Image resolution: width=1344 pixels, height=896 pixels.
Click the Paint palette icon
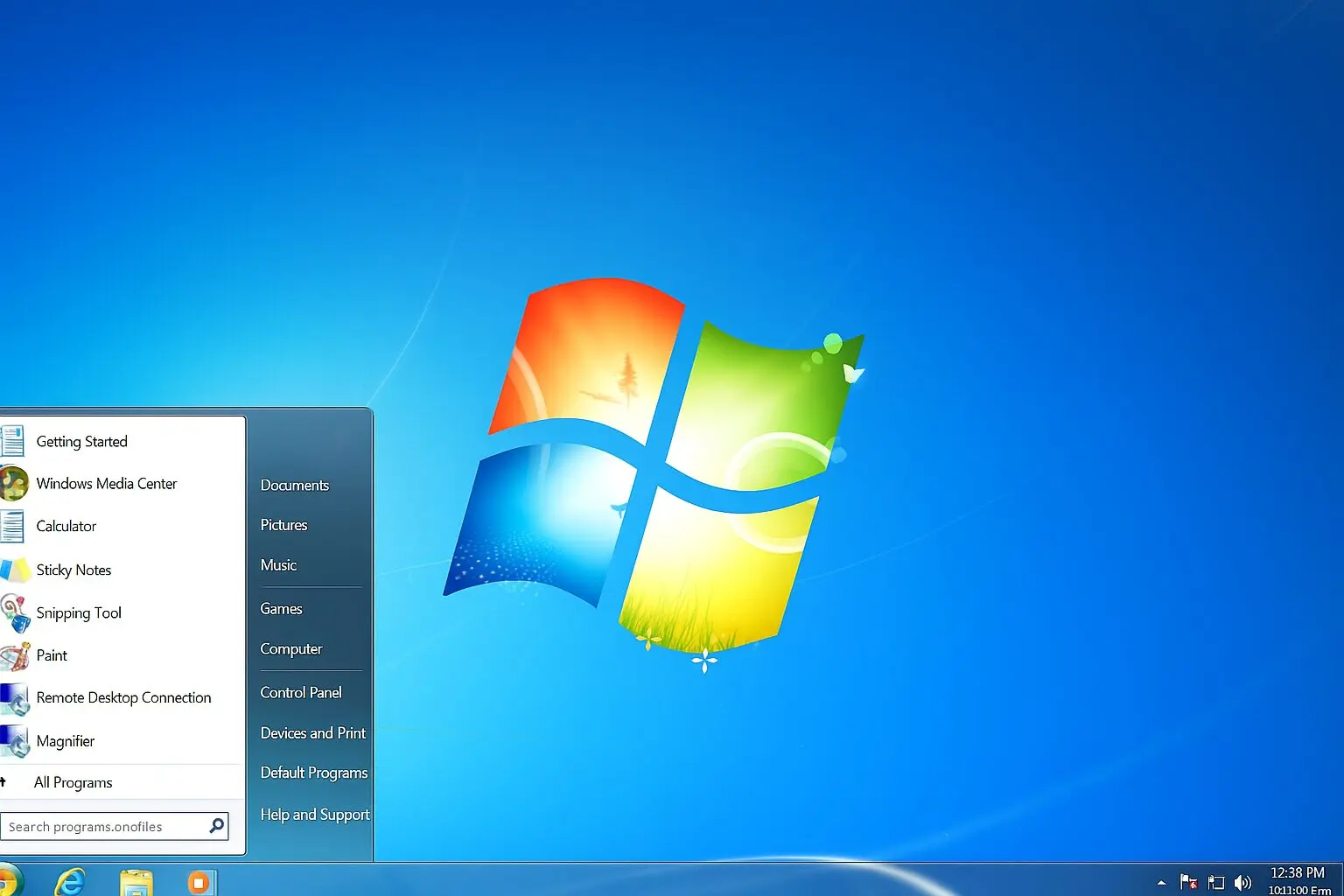coord(15,655)
